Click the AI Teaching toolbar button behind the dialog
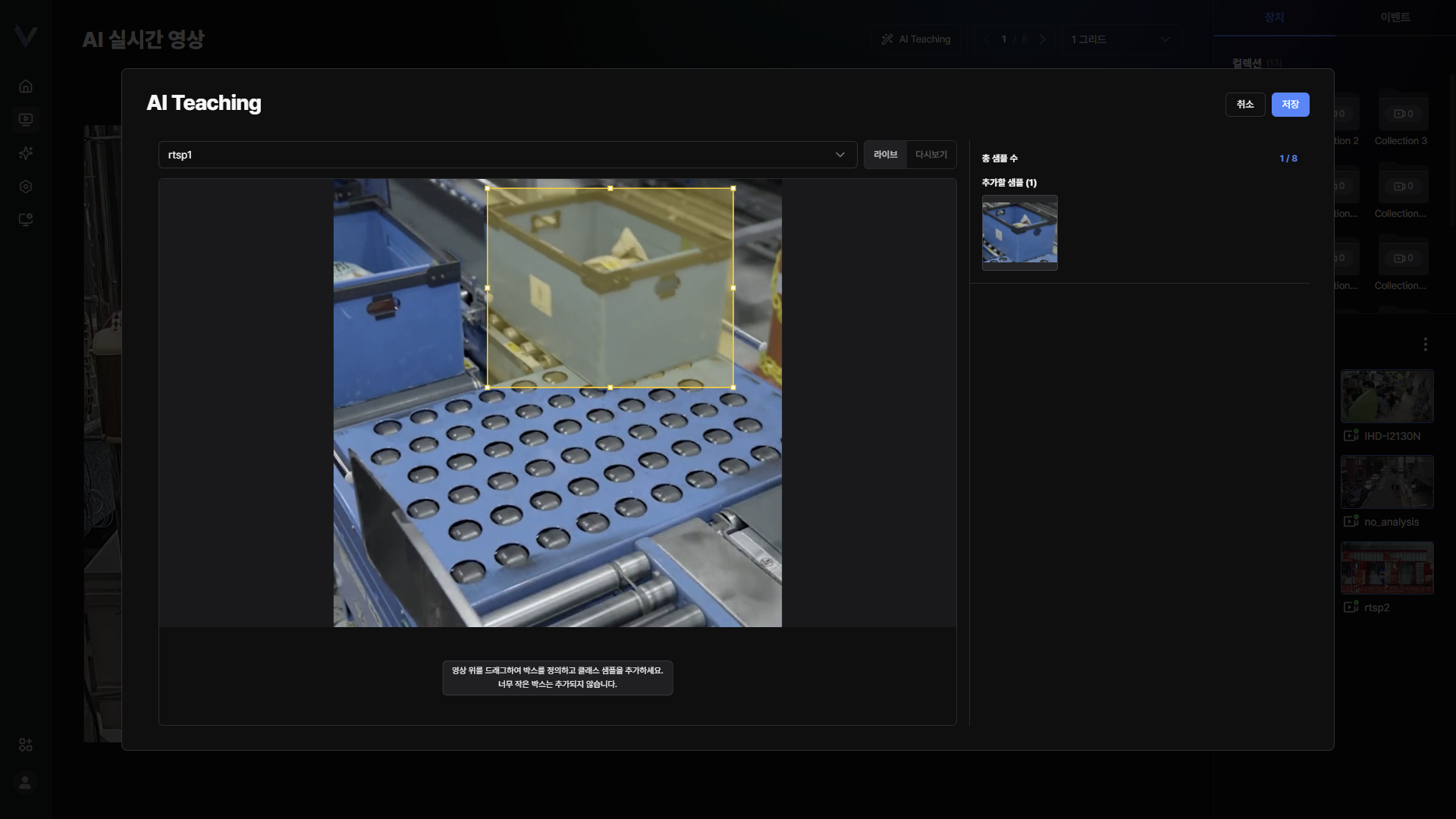This screenshot has height=819, width=1456. point(916,39)
